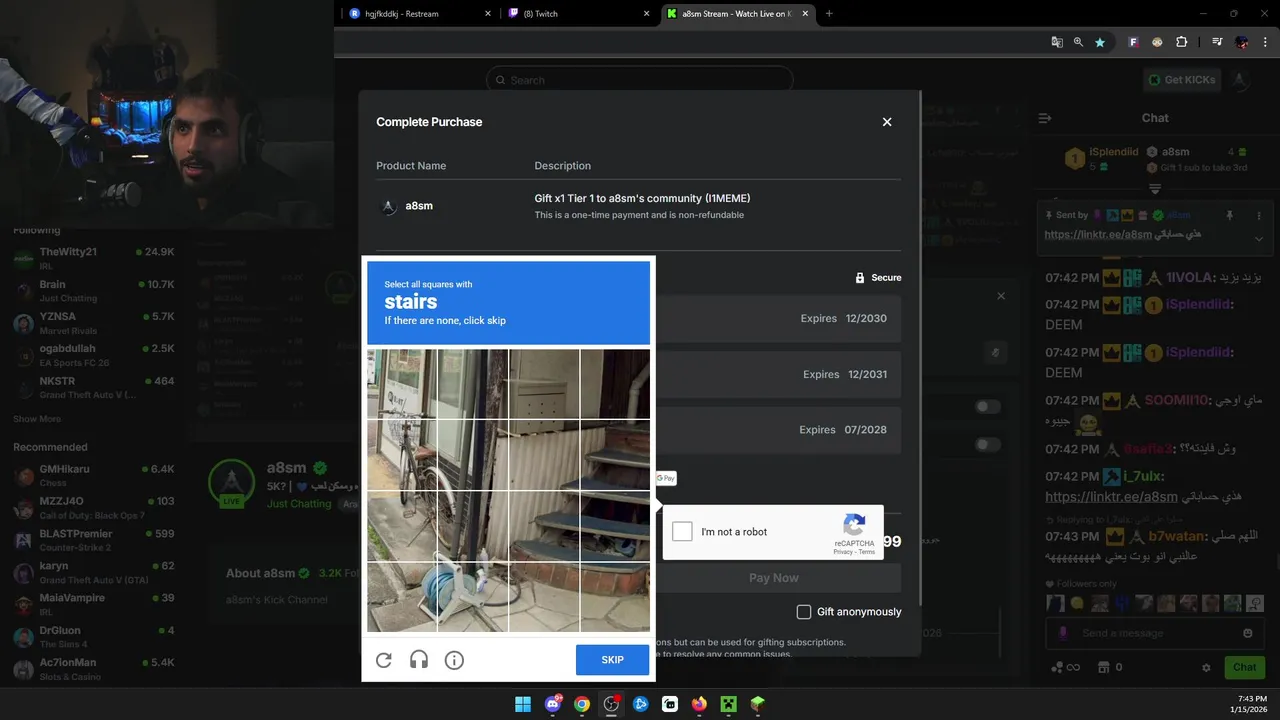
Task: Select the card expiring 12/2030
Action: [x=779, y=319]
